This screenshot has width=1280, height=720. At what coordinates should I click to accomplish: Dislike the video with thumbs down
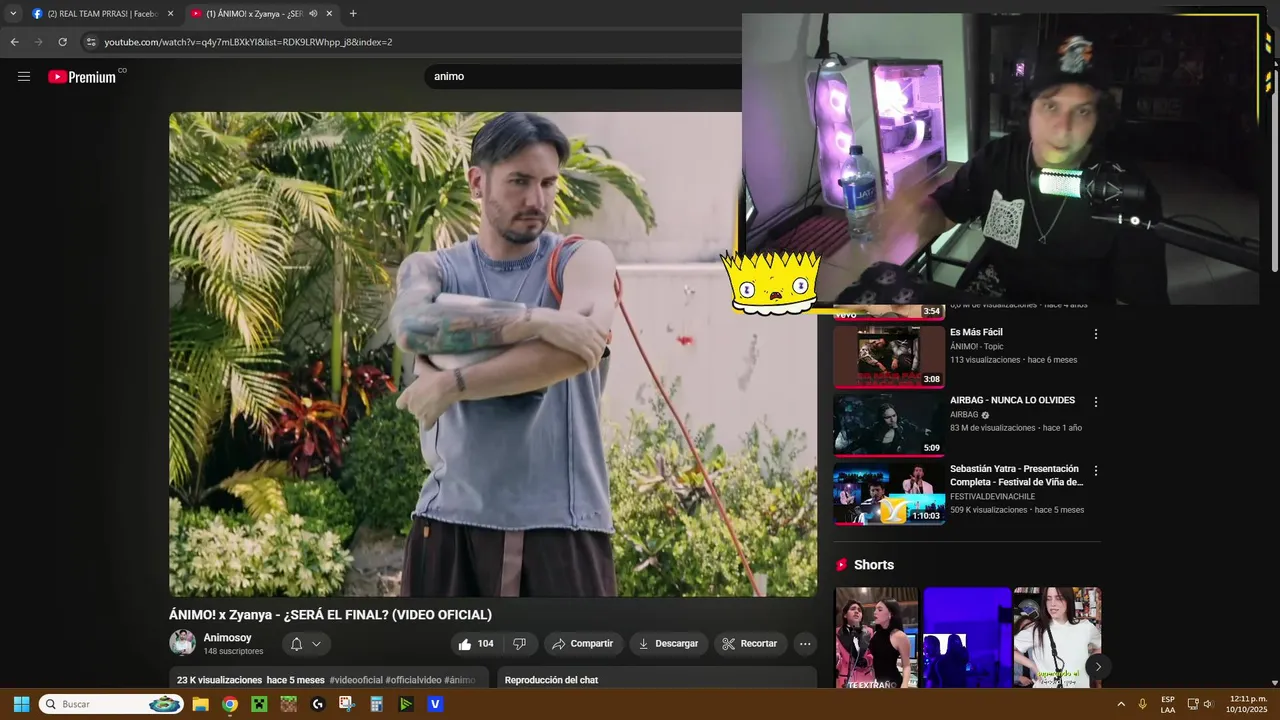(x=519, y=644)
